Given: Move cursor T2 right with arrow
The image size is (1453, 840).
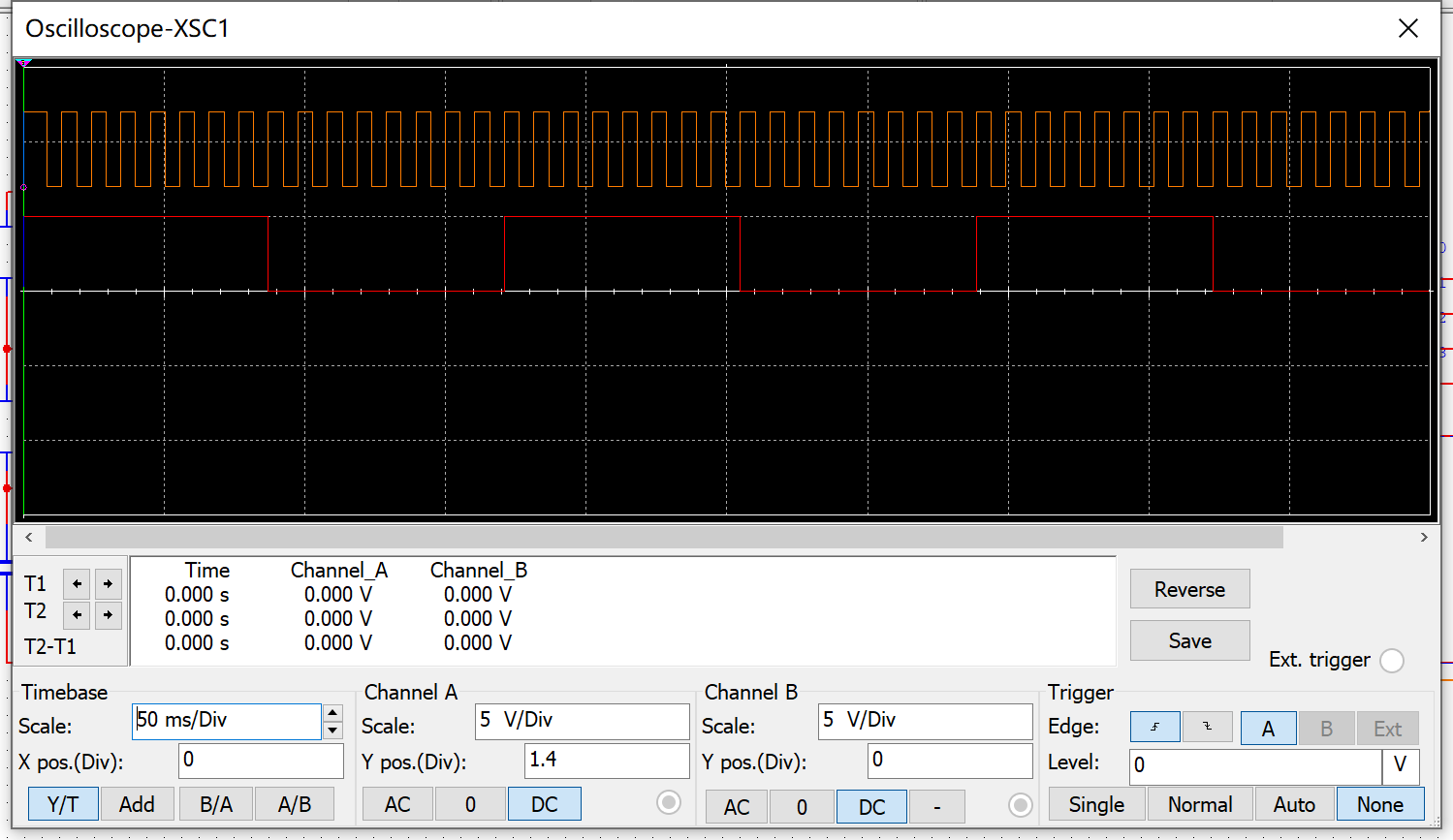Looking at the screenshot, I should tap(109, 614).
